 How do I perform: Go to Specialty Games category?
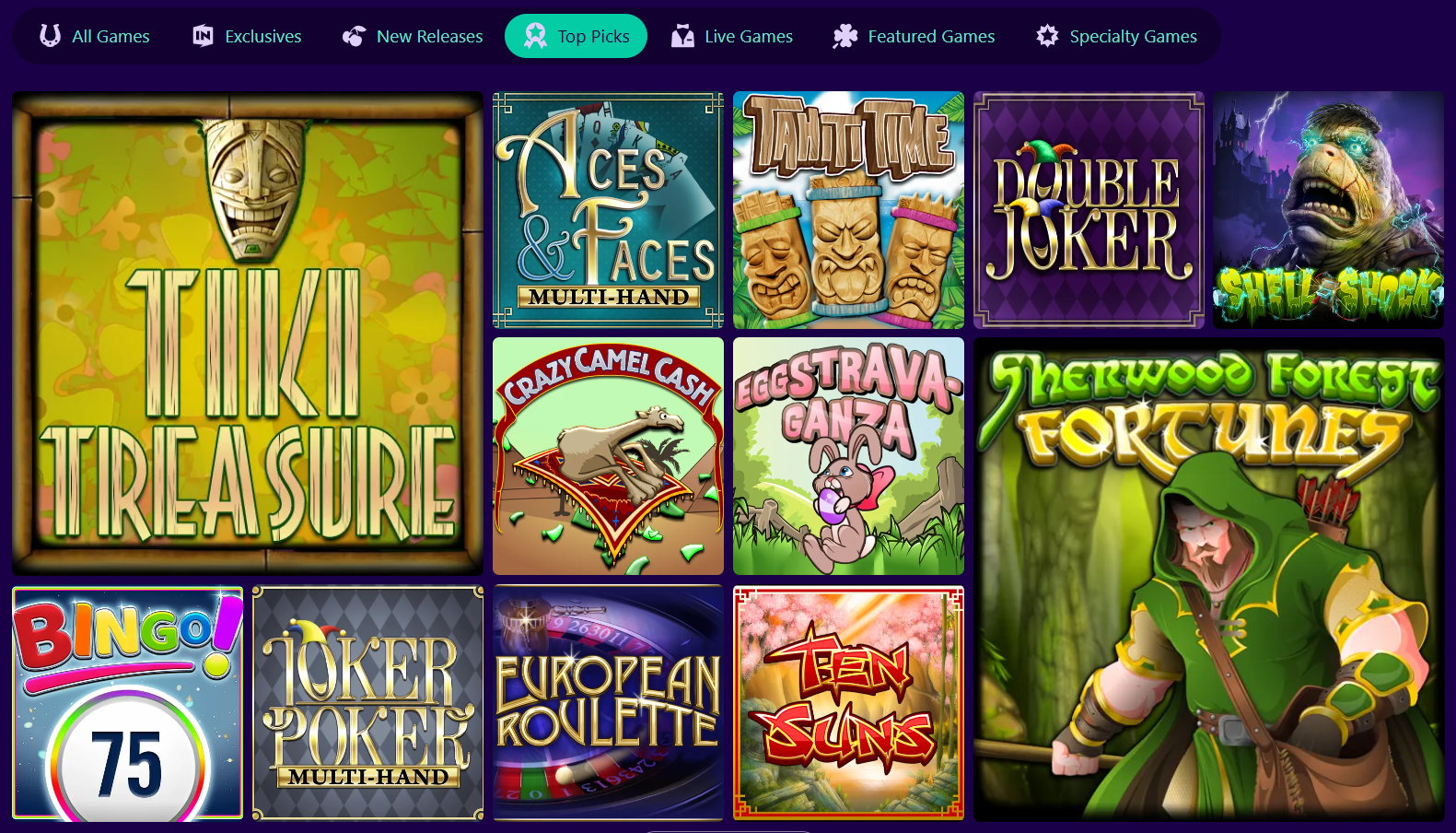1117,36
